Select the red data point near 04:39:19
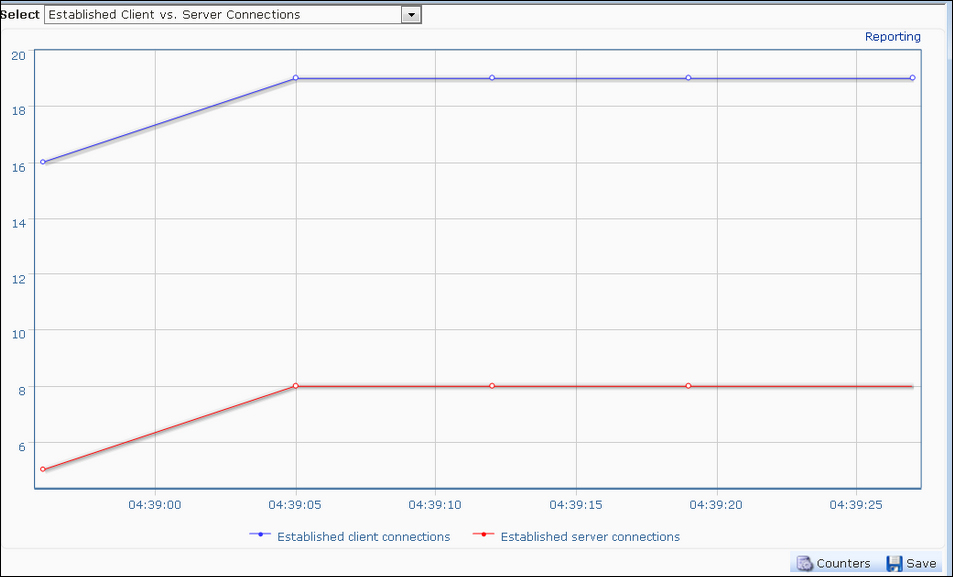This screenshot has width=953, height=577. tap(688, 385)
